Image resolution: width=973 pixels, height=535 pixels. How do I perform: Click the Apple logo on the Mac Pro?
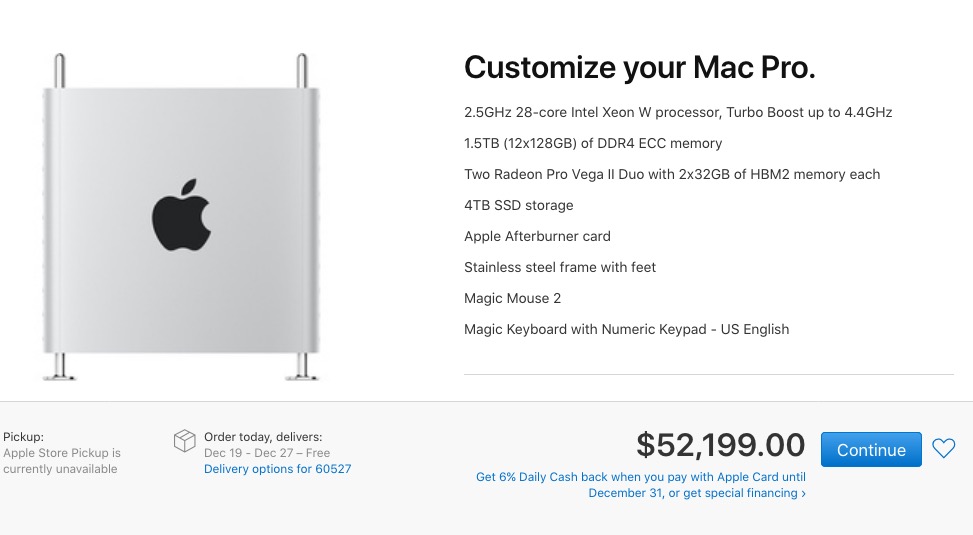[x=181, y=214]
